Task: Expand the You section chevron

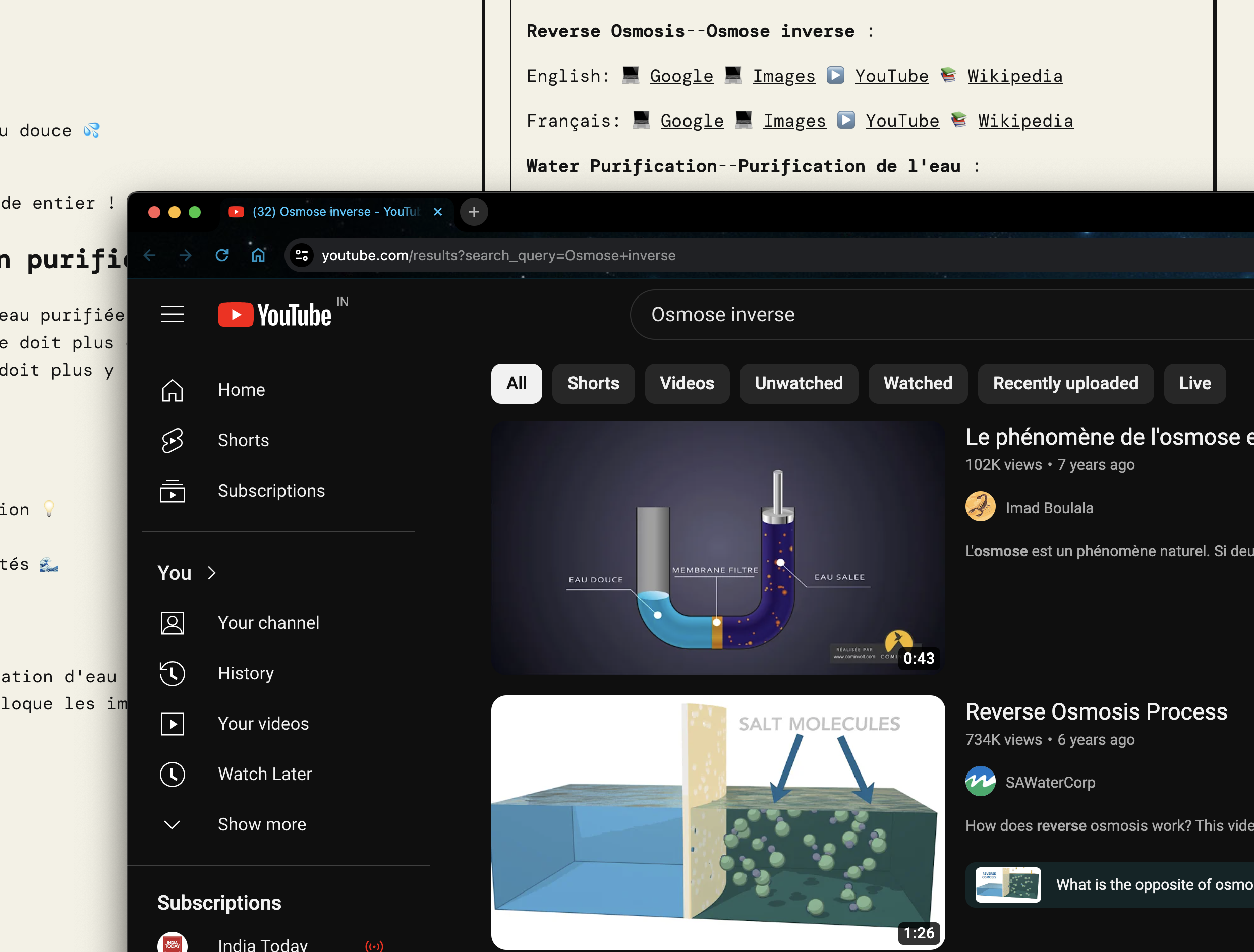Action: (211, 573)
